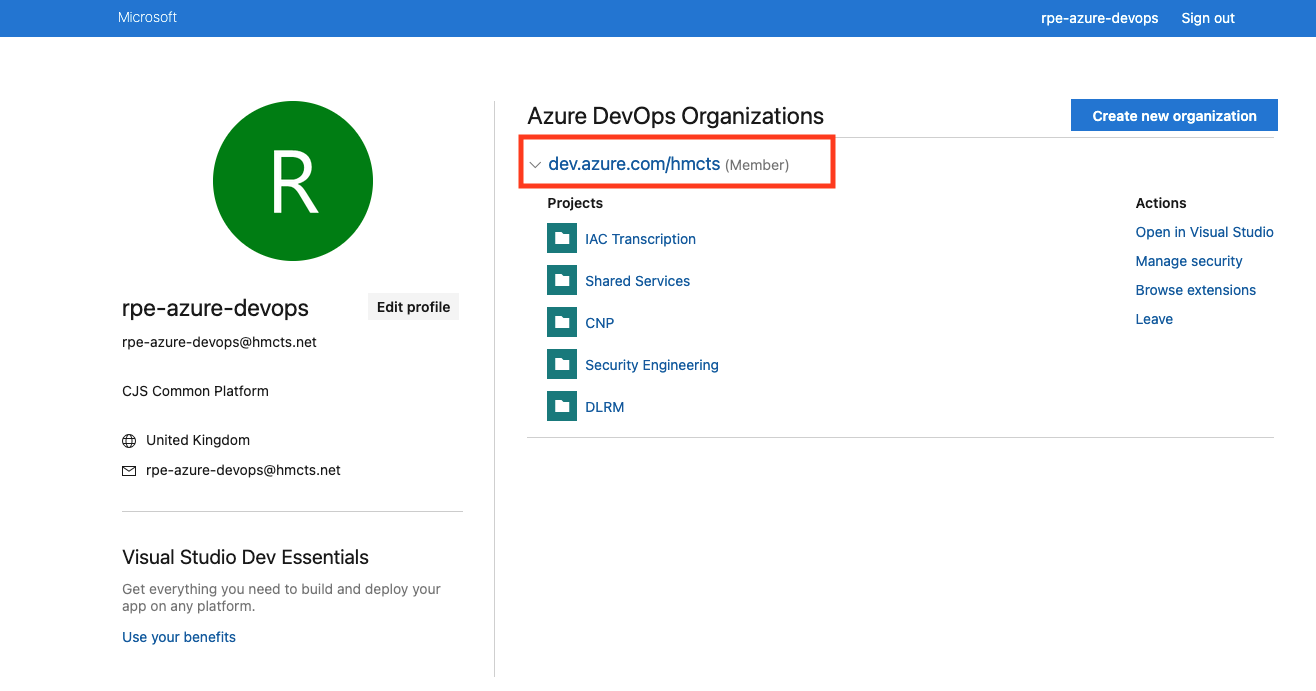Click the Shared Services folder icon
Image resolution: width=1316 pixels, height=691 pixels.
pyautogui.click(x=562, y=280)
